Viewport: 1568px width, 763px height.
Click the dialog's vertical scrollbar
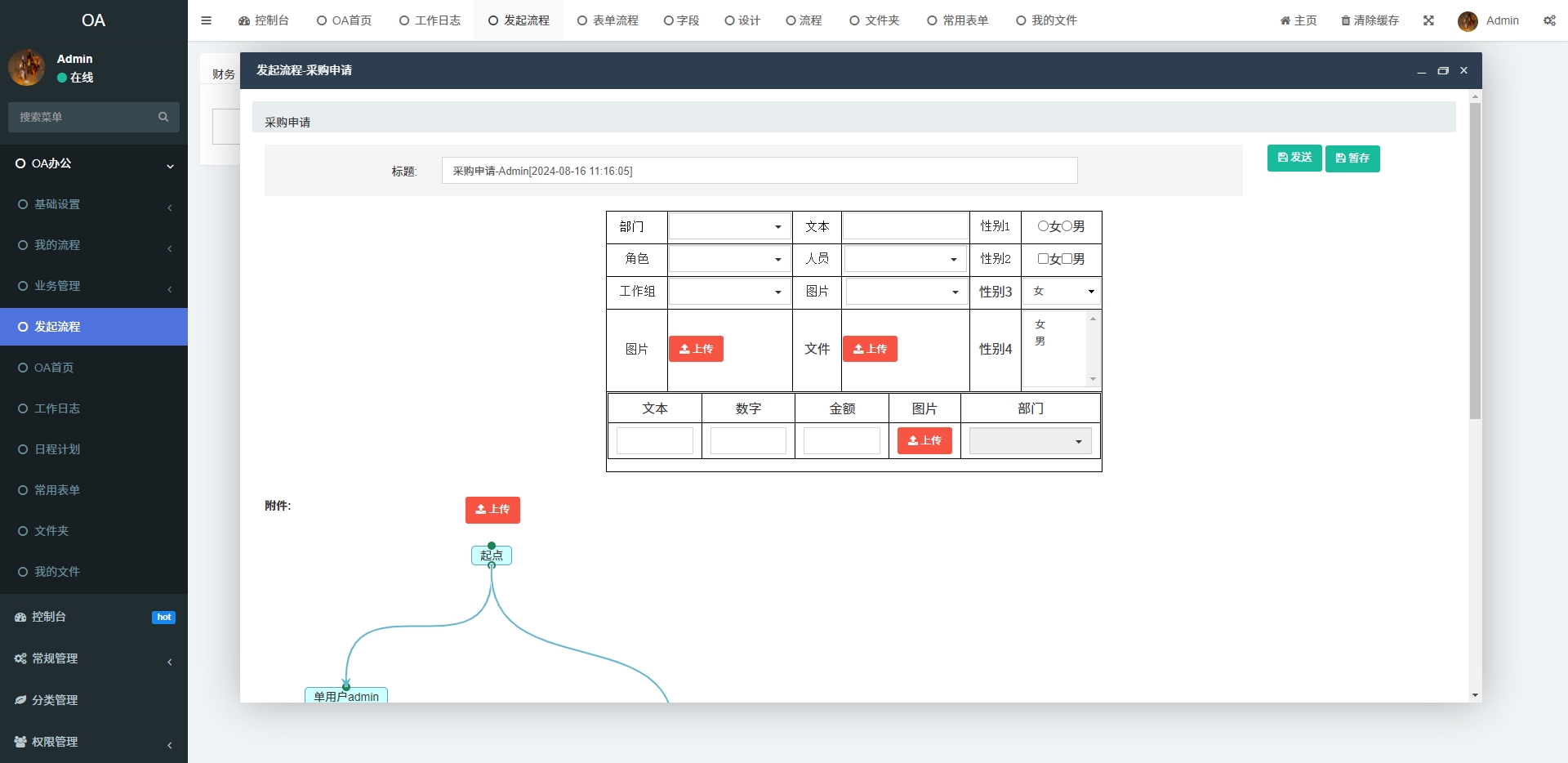coord(1475,261)
